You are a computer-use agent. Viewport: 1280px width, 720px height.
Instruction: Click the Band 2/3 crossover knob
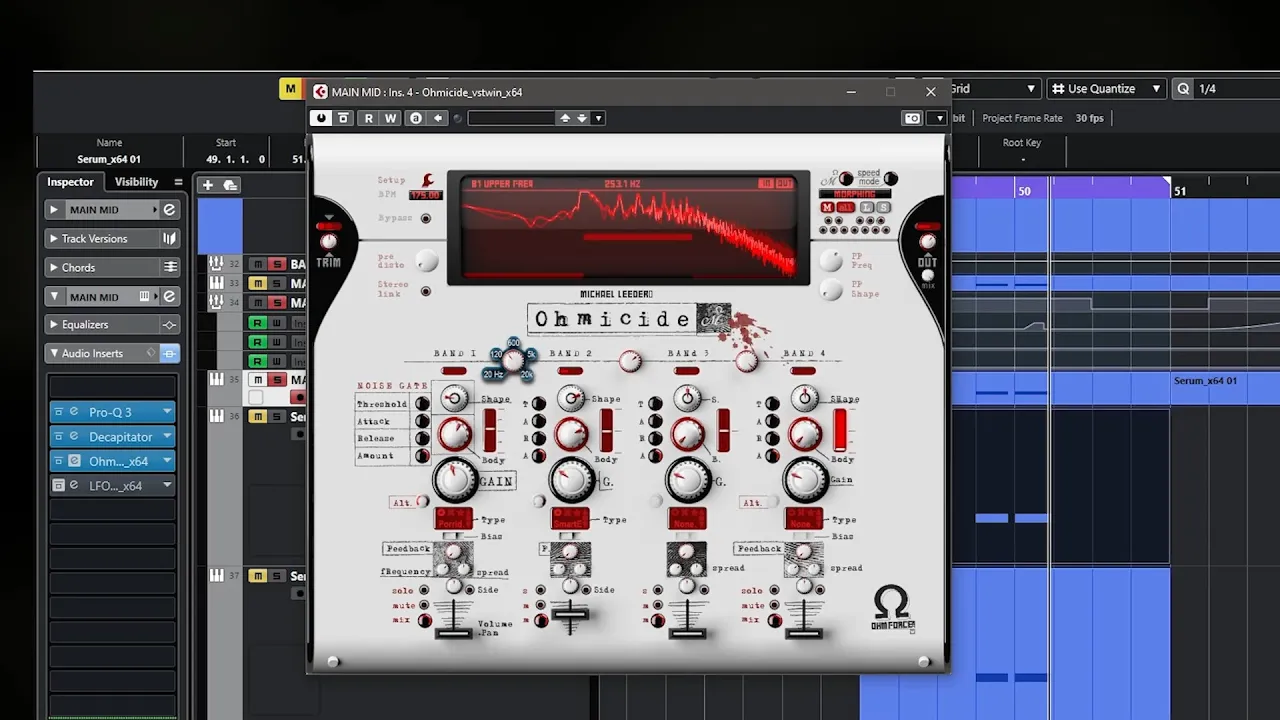[x=630, y=362]
